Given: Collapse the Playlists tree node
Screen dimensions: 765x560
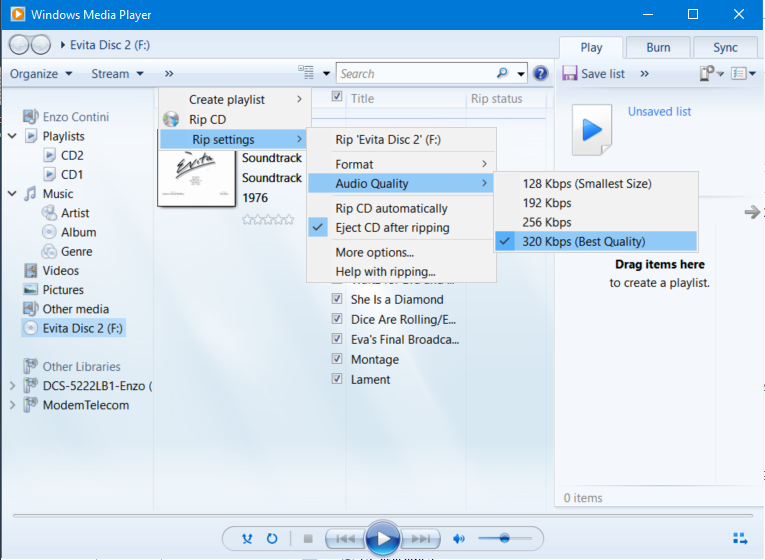Looking at the screenshot, I should coord(12,136).
